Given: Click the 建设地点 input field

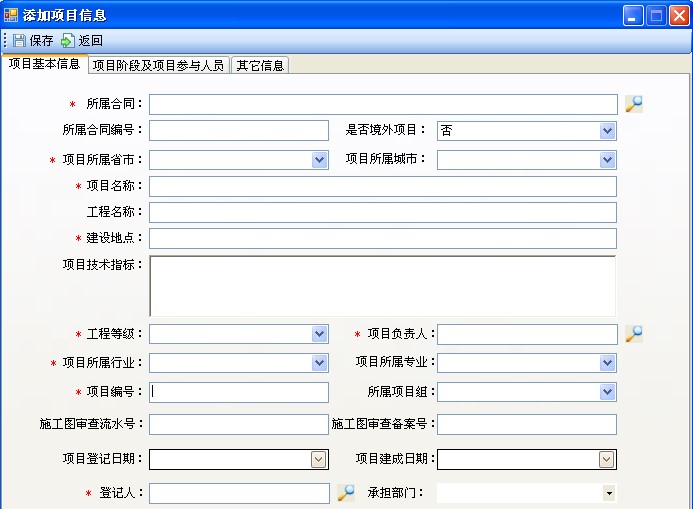Looking at the screenshot, I should (382, 238).
